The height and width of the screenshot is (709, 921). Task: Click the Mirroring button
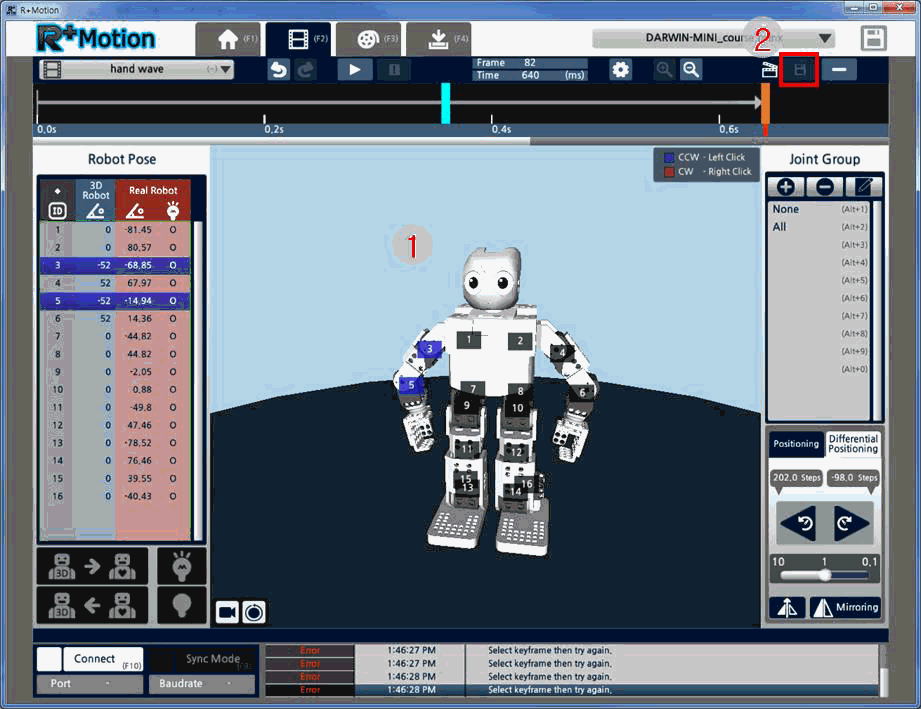[845, 607]
